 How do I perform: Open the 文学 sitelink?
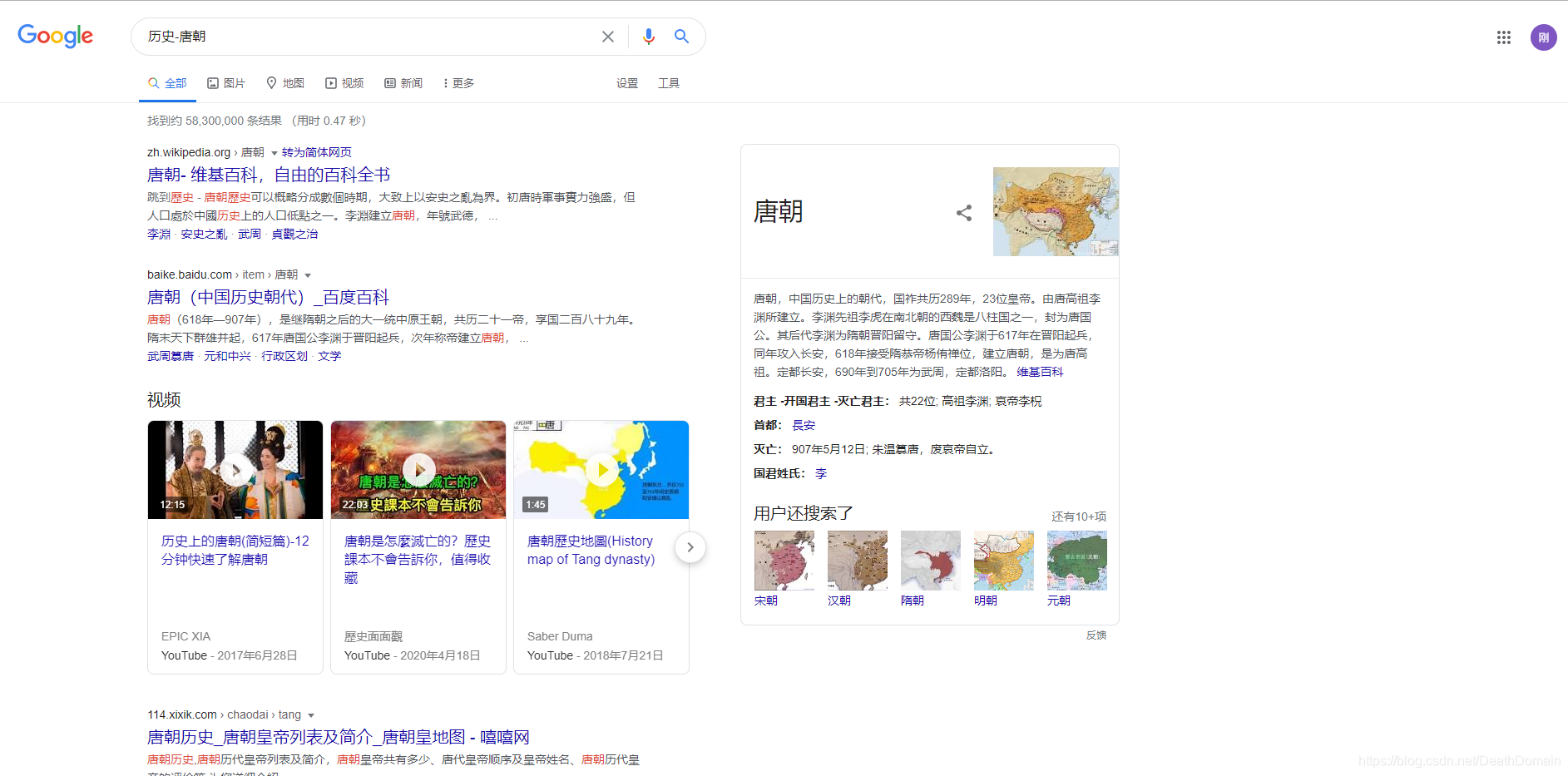(329, 356)
